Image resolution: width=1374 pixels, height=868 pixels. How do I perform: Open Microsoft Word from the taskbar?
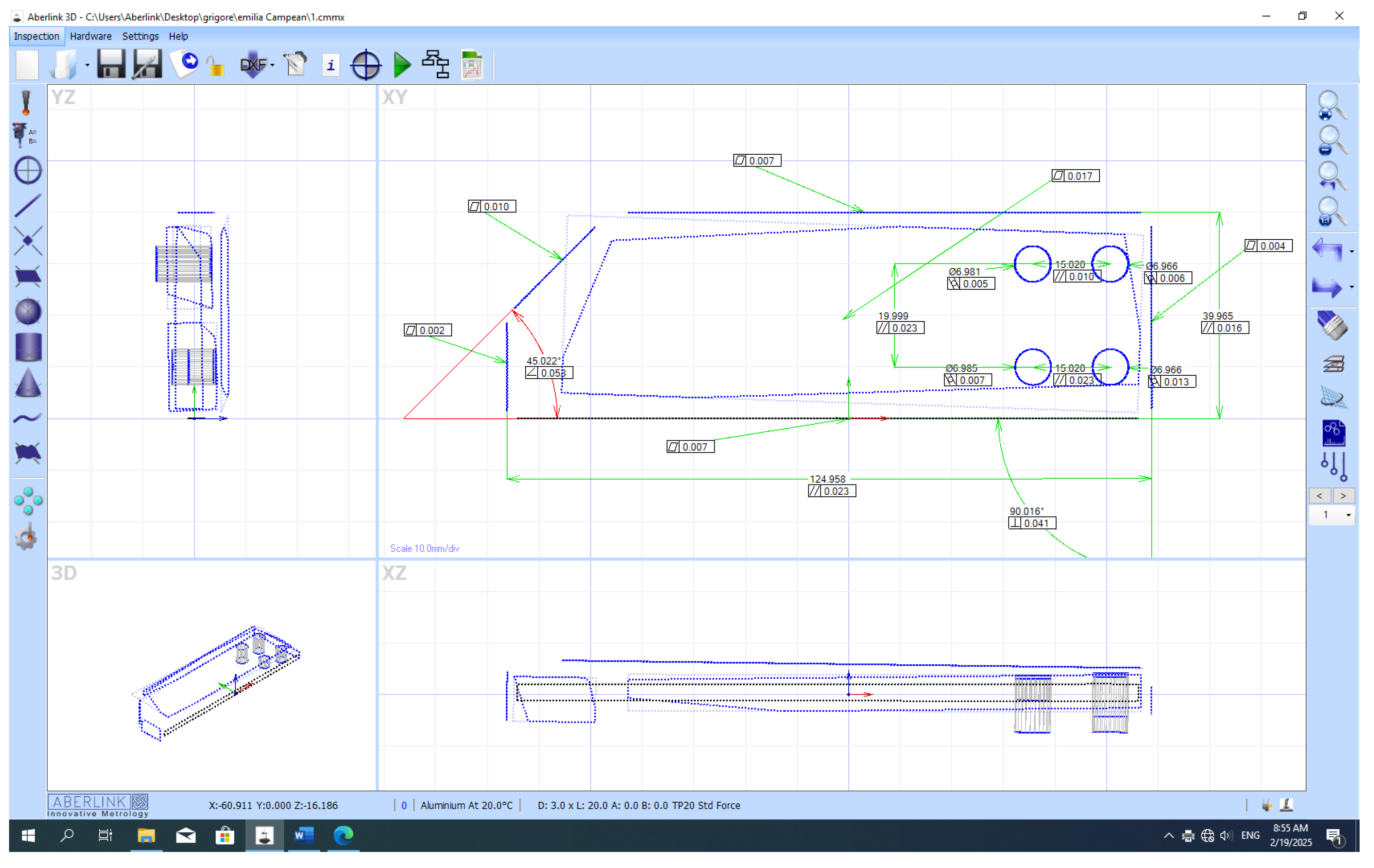click(x=303, y=836)
